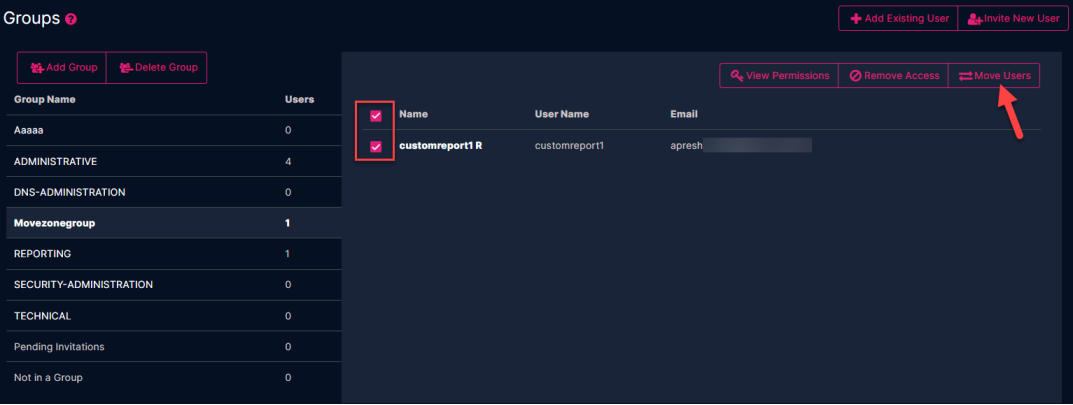The image size is (1073, 405).
Task: Toggle the select-all checkbox in table header
Action: [x=376, y=115]
